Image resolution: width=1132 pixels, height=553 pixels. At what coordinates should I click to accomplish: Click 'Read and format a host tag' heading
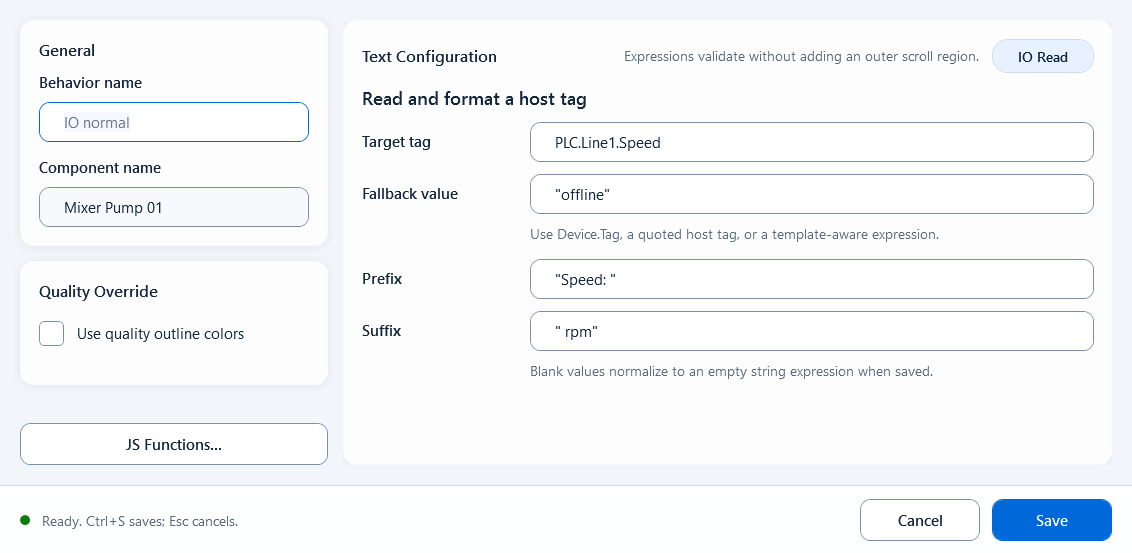tap(474, 100)
